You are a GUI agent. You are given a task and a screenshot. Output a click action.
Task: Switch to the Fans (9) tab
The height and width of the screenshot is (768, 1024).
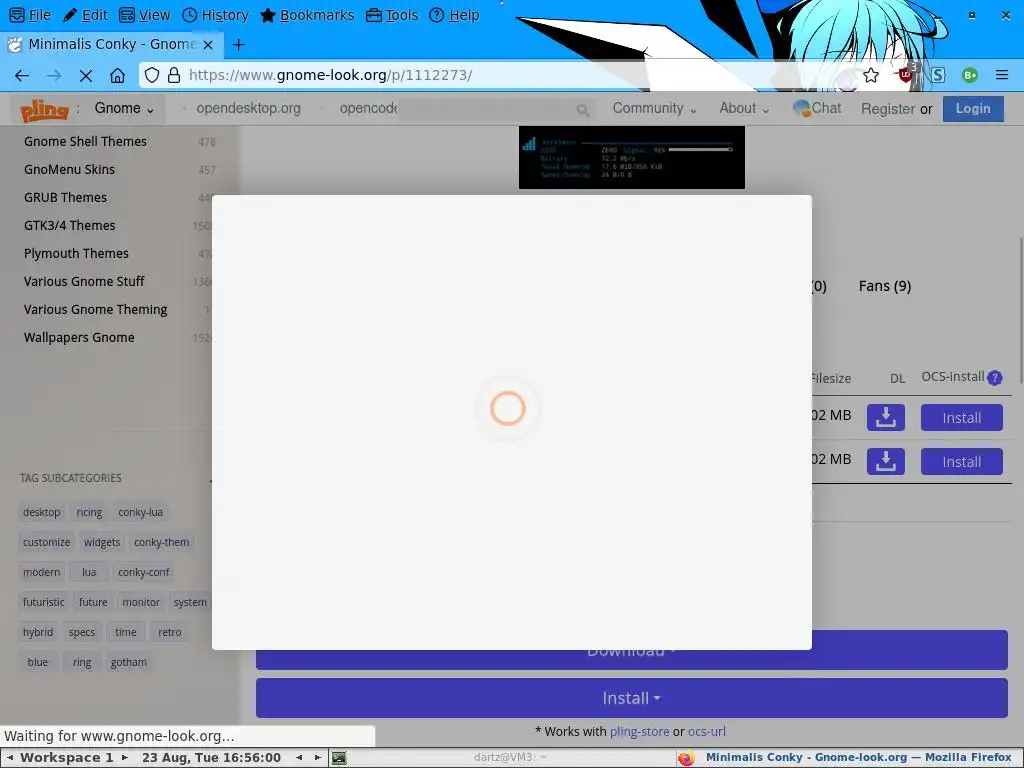pyautogui.click(x=885, y=286)
